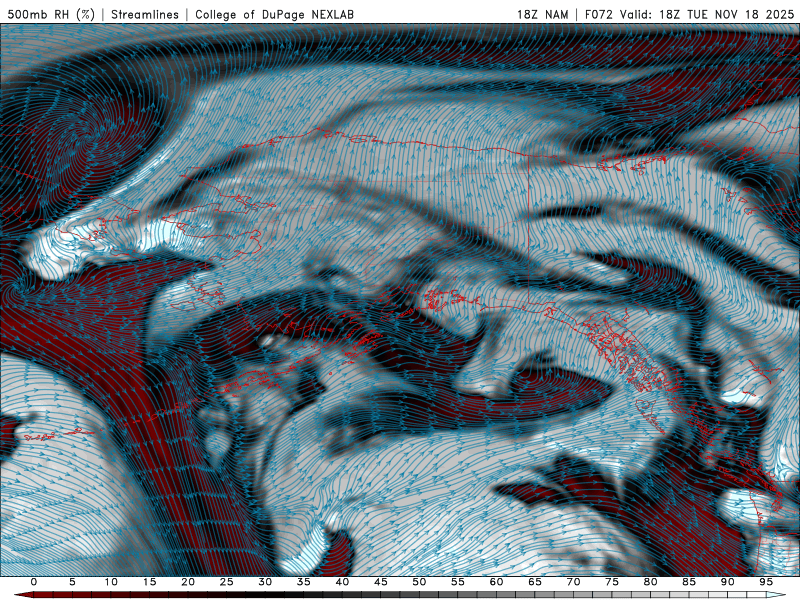Screen dimensions: 800x600
Task: Click "Valid: 18Z TUE NOV 18 2025" text
Action: 707,14
